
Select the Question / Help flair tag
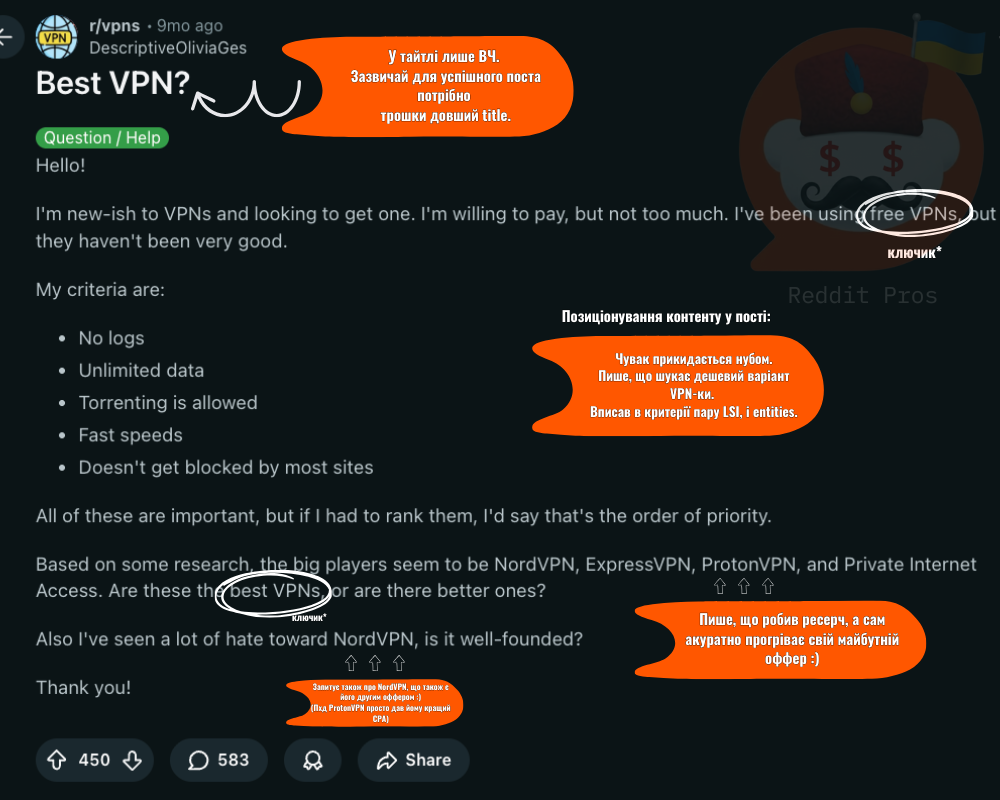[102, 138]
